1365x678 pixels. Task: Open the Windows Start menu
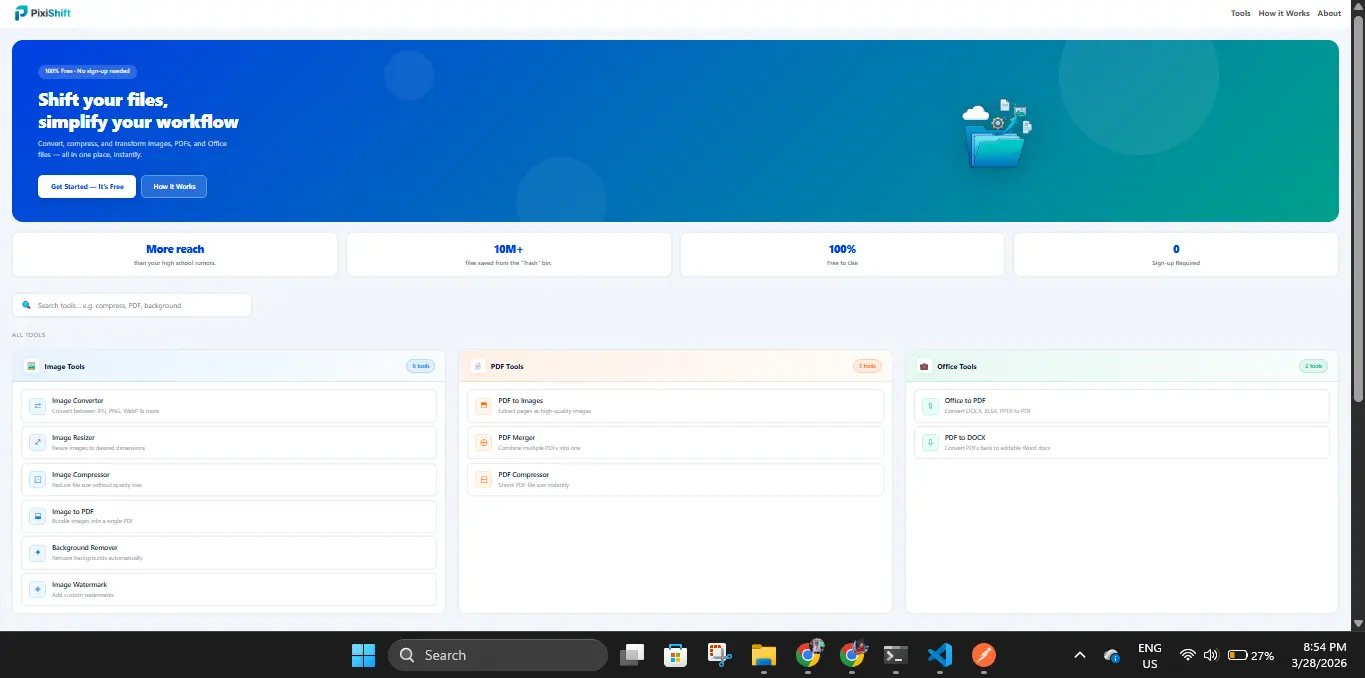pos(363,655)
